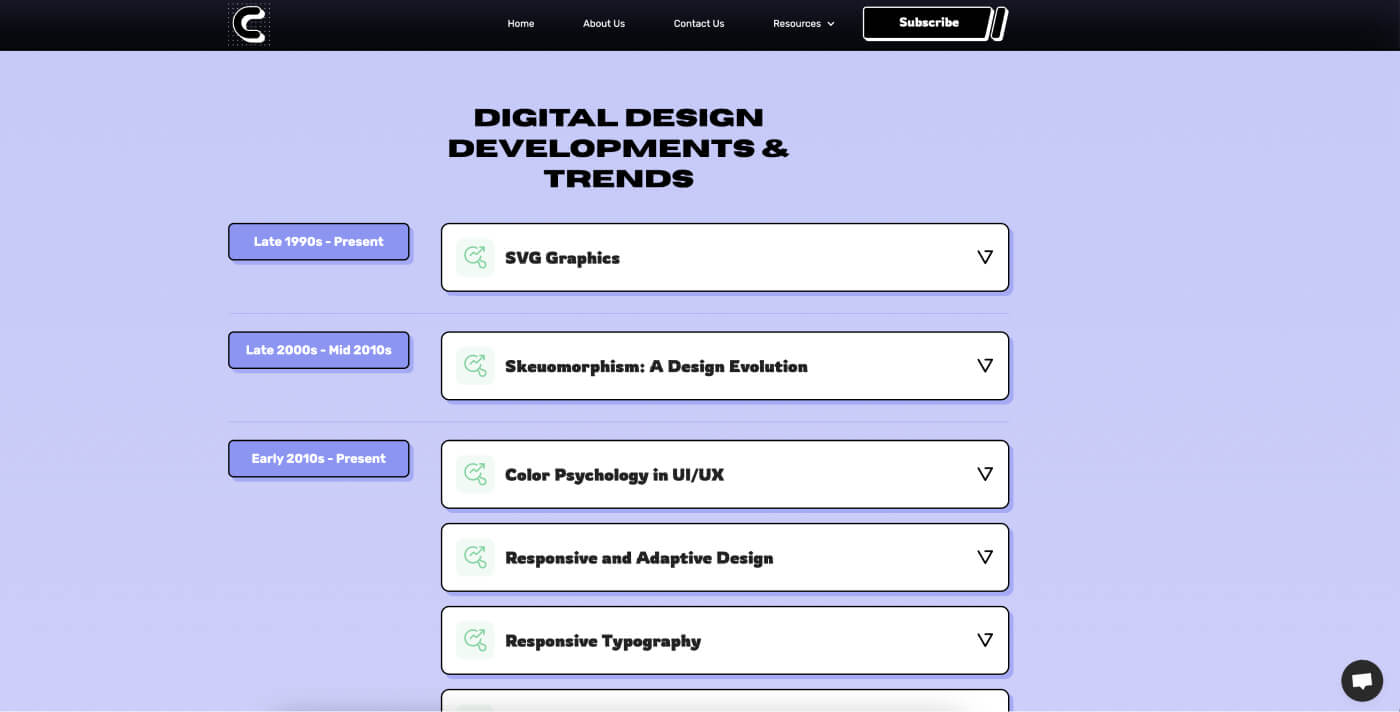Click the Subscribe button

(928, 22)
